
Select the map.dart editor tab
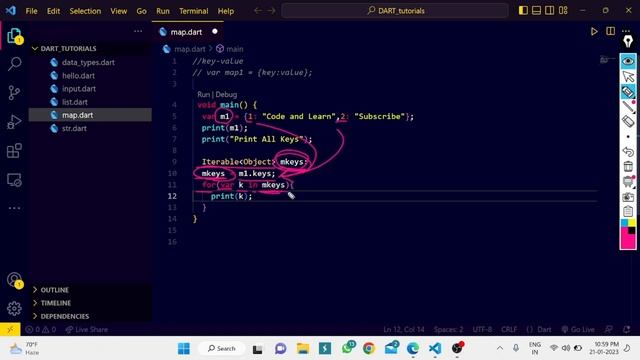186,32
